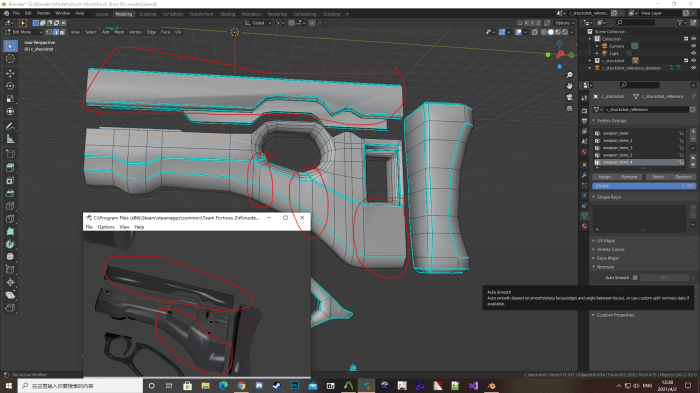Toggle Auto Smooth checkbox in Normals
The height and width of the screenshot is (393, 700).
click(635, 278)
